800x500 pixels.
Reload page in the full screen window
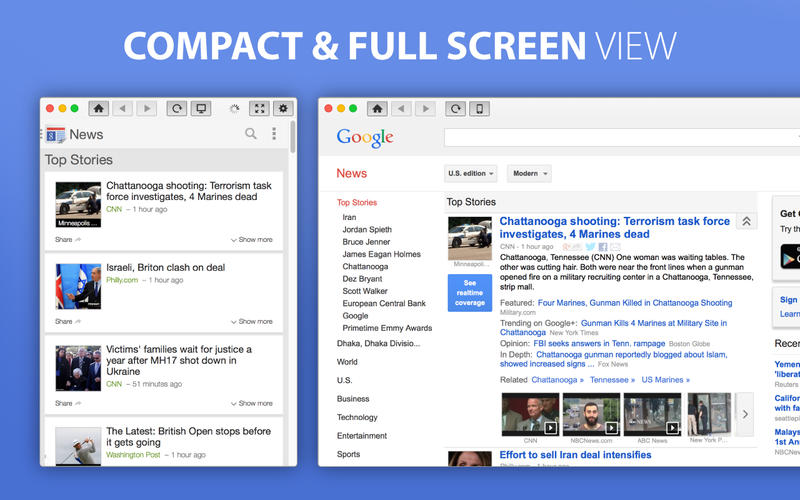[455, 109]
